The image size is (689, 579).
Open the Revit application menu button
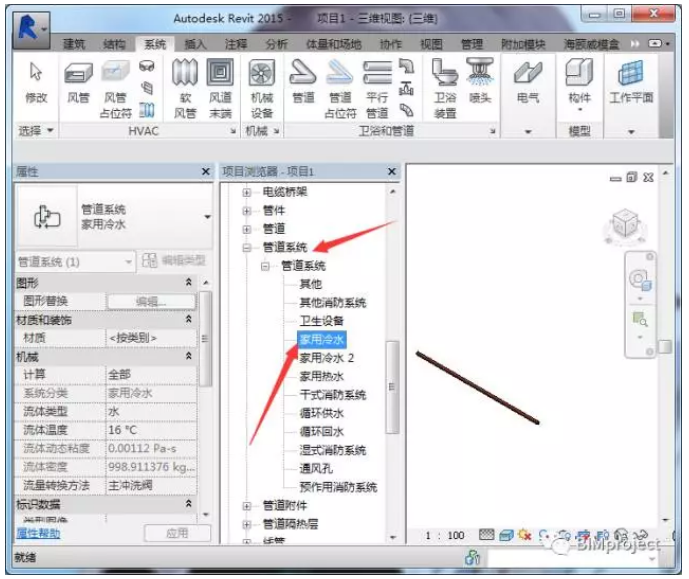click(x=31, y=29)
